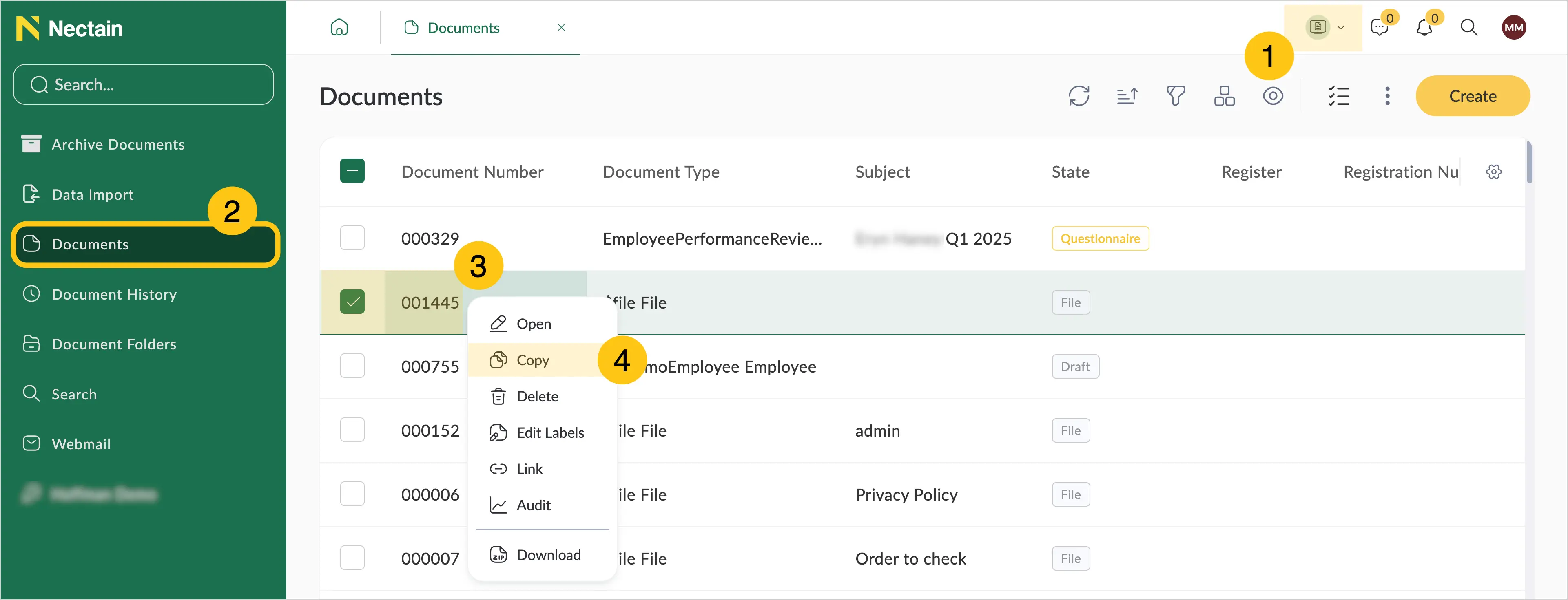Open the checklist selection icon
The height and width of the screenshot is (600, 1568).
[1338, 96]
